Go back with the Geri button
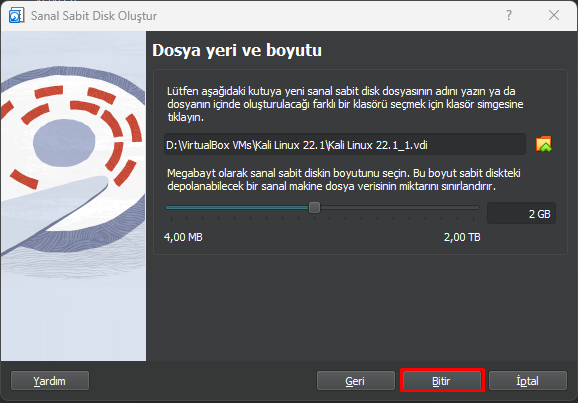The width and height of the screenshot is (578, 403). pyautogui.click(x=356, y=381)
